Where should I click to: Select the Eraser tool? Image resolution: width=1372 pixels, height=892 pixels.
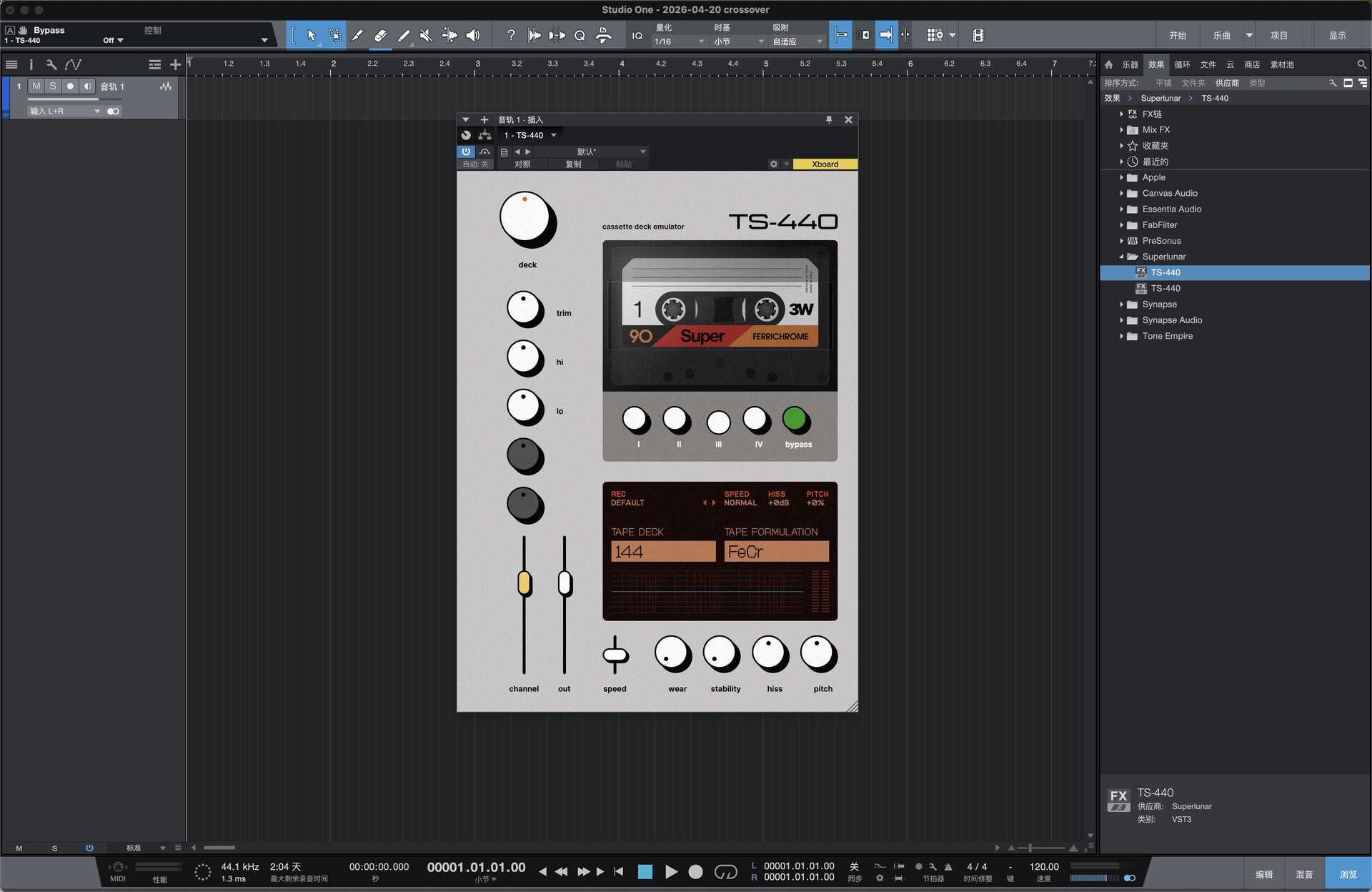click(380, 35)
